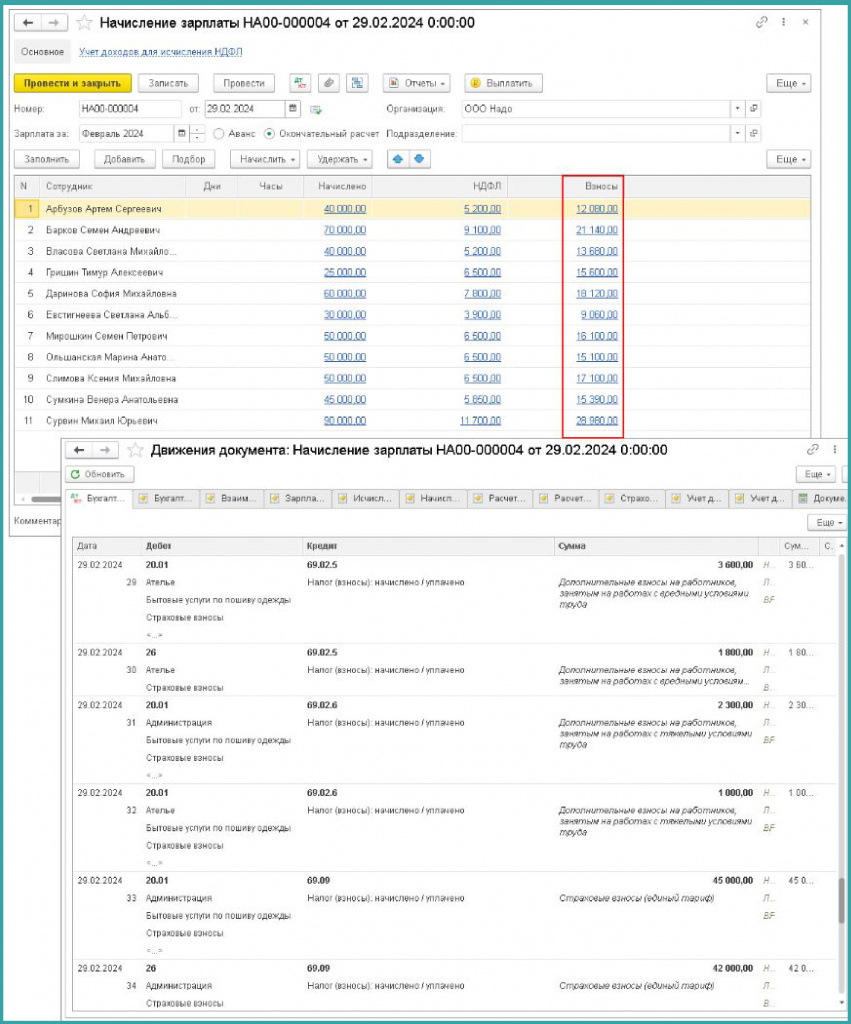Show Дт/Кт postings via the toolbar icon
Viewport: 851px width, 1024px height.
300,83
